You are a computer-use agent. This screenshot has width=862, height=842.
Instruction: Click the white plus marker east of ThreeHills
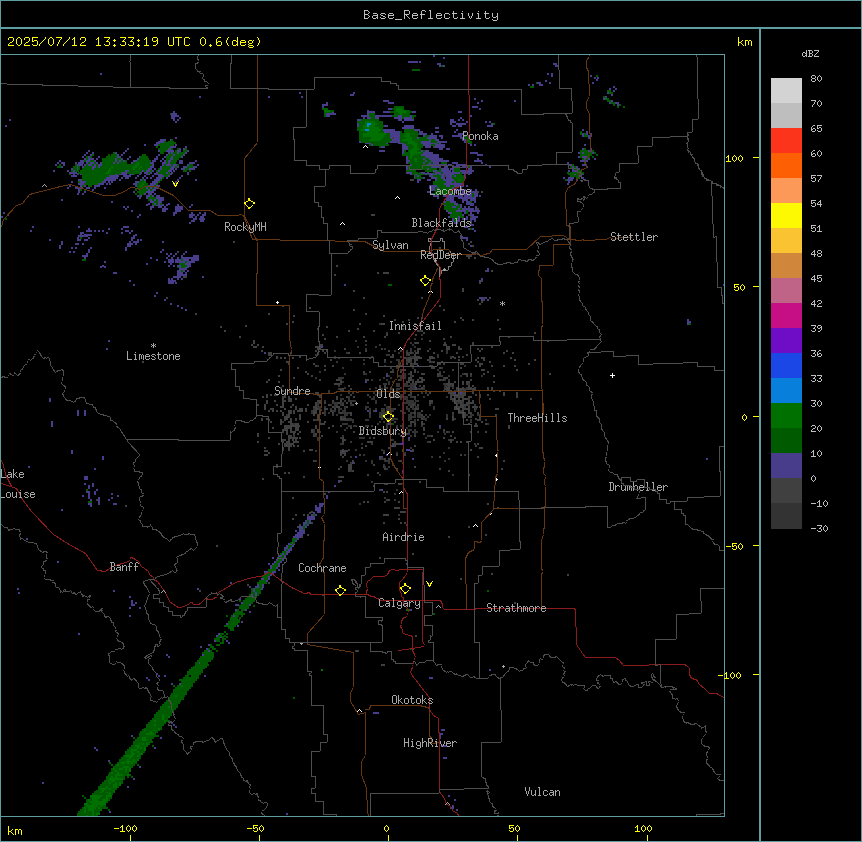click(612, 375)
